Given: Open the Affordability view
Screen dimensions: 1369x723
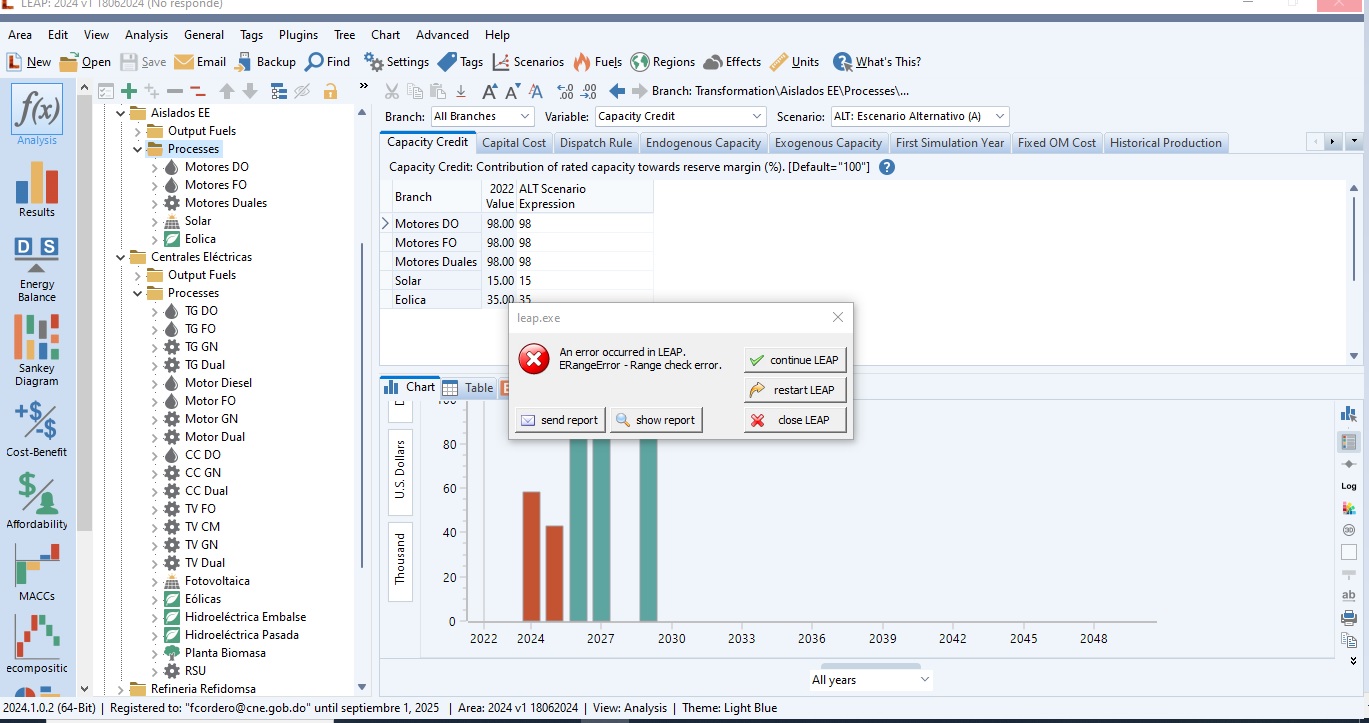Looking at the screenshot, I should (x=37, y=500).
